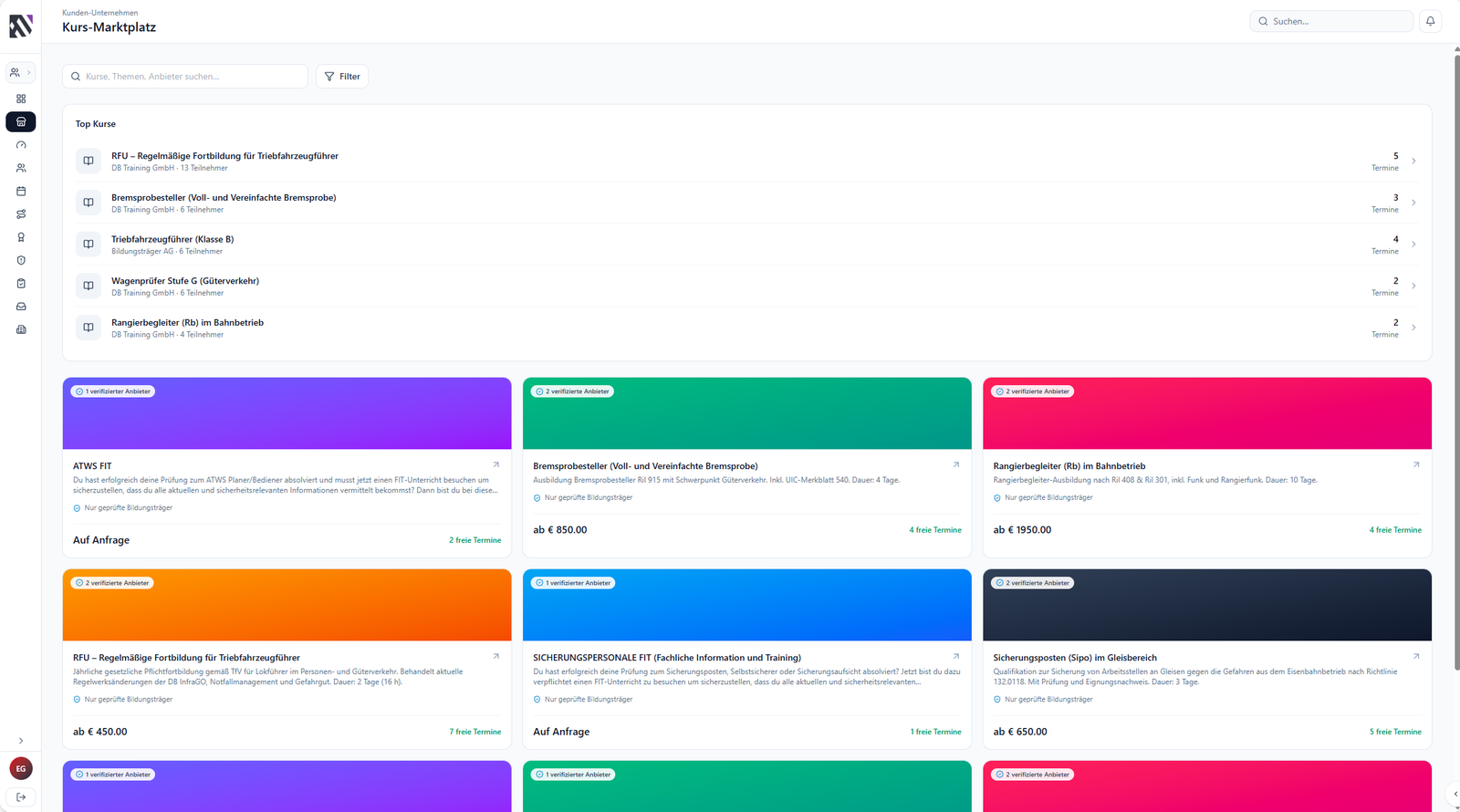This screenshot has height=812, width=1460.
Task: Open the EG user avatar
Action: (21, 768)
